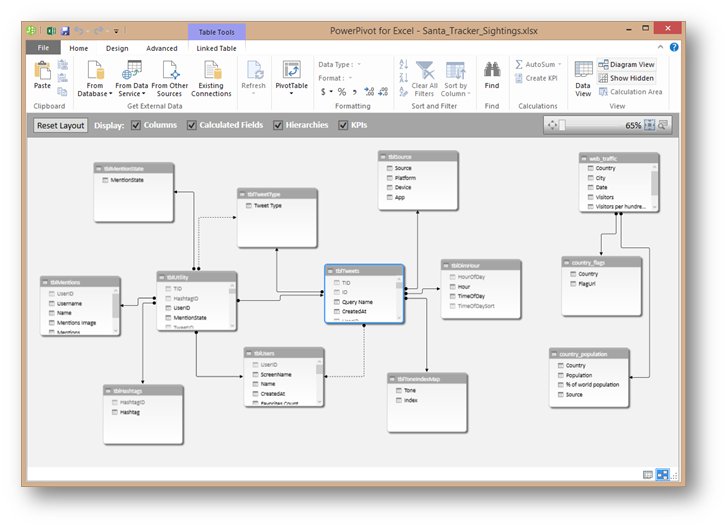
Task: Open the Customize Quick Access Toolbar dropdown
Action: [x=116, y=32]
